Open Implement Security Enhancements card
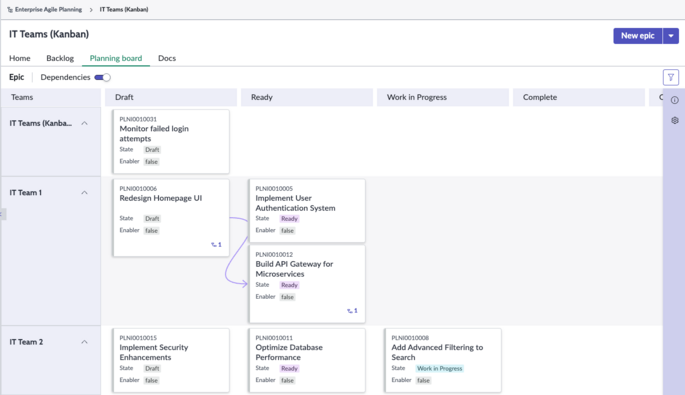 [x=171, y=360]
